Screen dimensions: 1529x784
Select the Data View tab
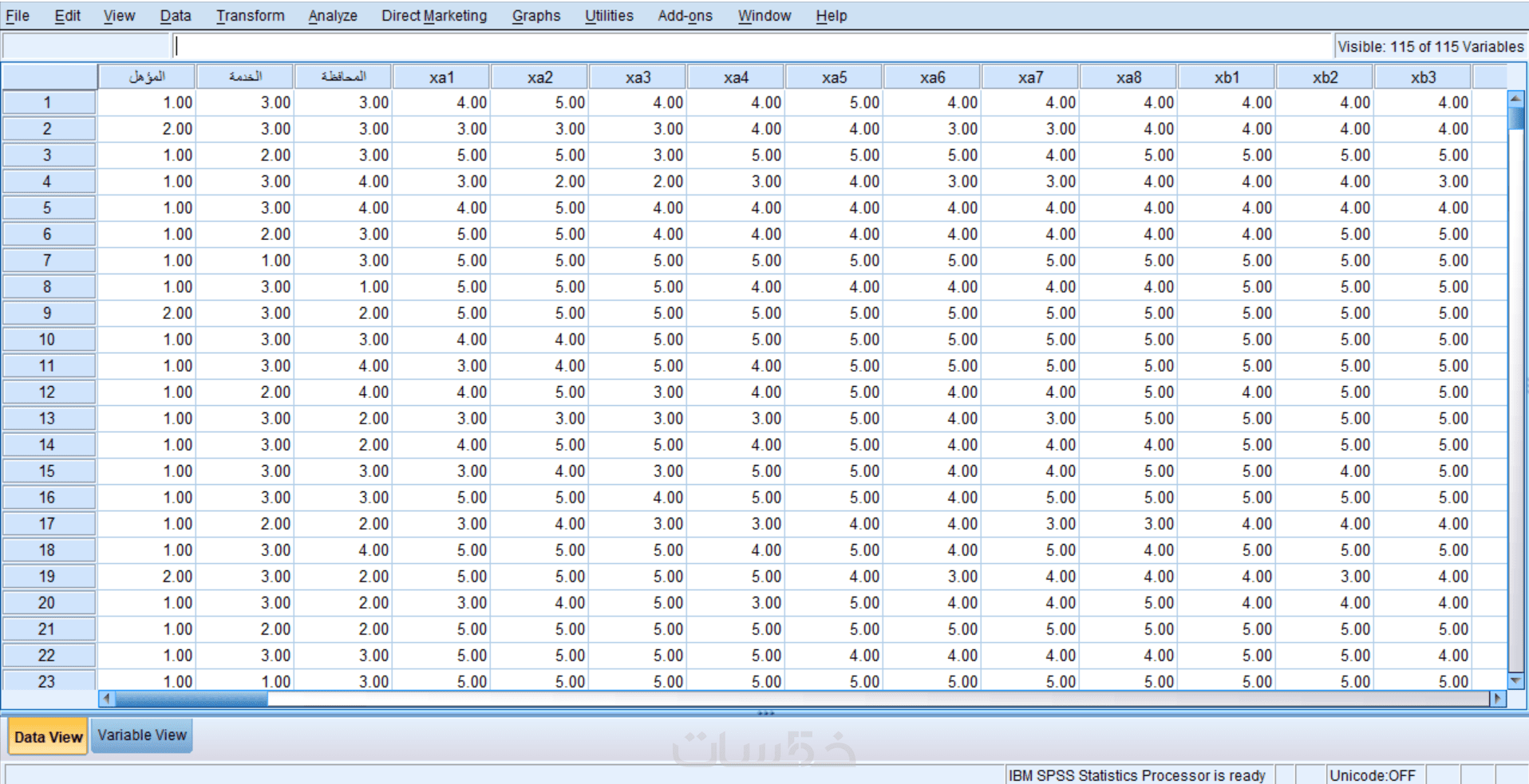[x=48, y=737]
